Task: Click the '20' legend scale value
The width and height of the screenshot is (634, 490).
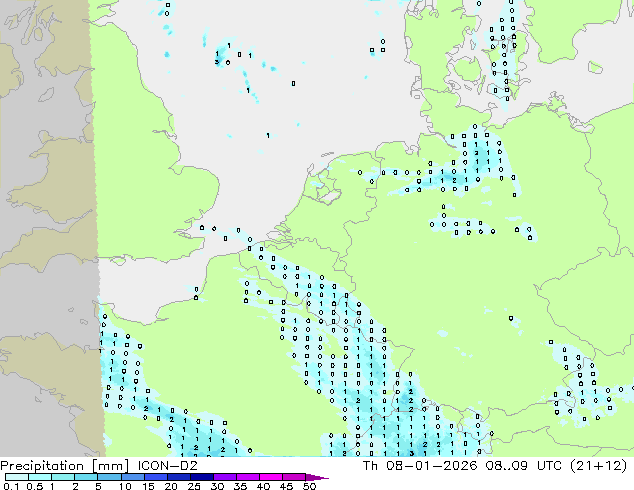Action: point(171,486)
